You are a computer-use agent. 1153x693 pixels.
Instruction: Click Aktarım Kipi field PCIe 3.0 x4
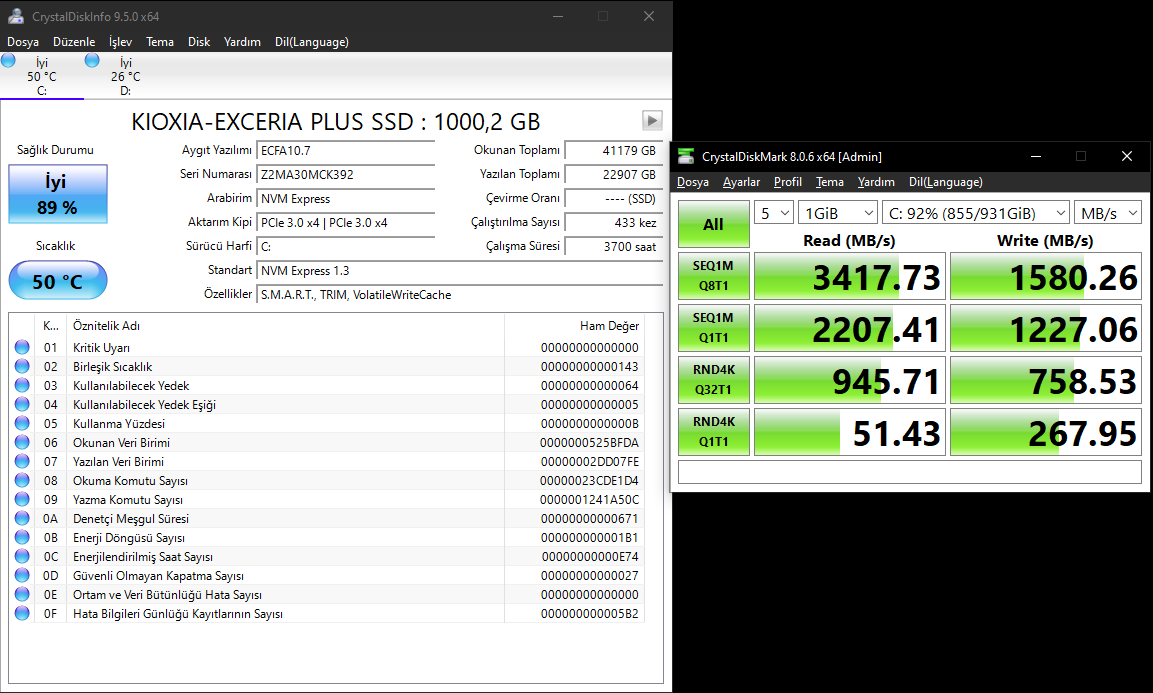[x=346, y=223]
